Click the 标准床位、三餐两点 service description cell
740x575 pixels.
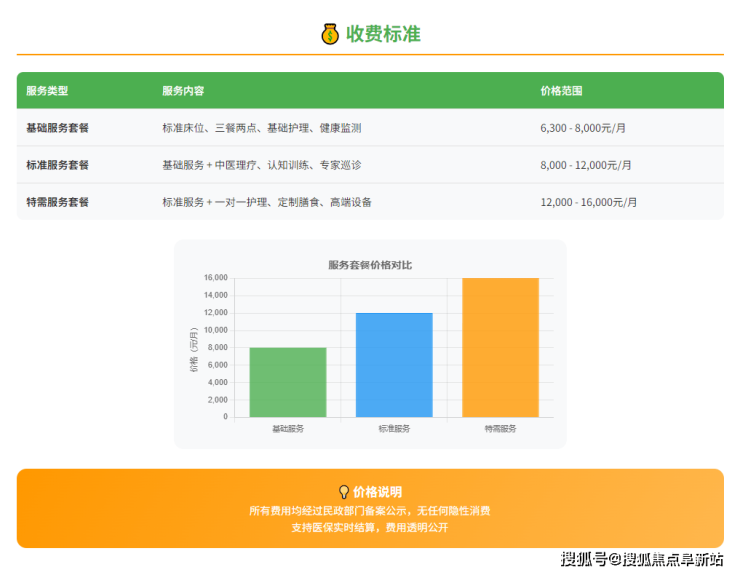tap(261, 128)
